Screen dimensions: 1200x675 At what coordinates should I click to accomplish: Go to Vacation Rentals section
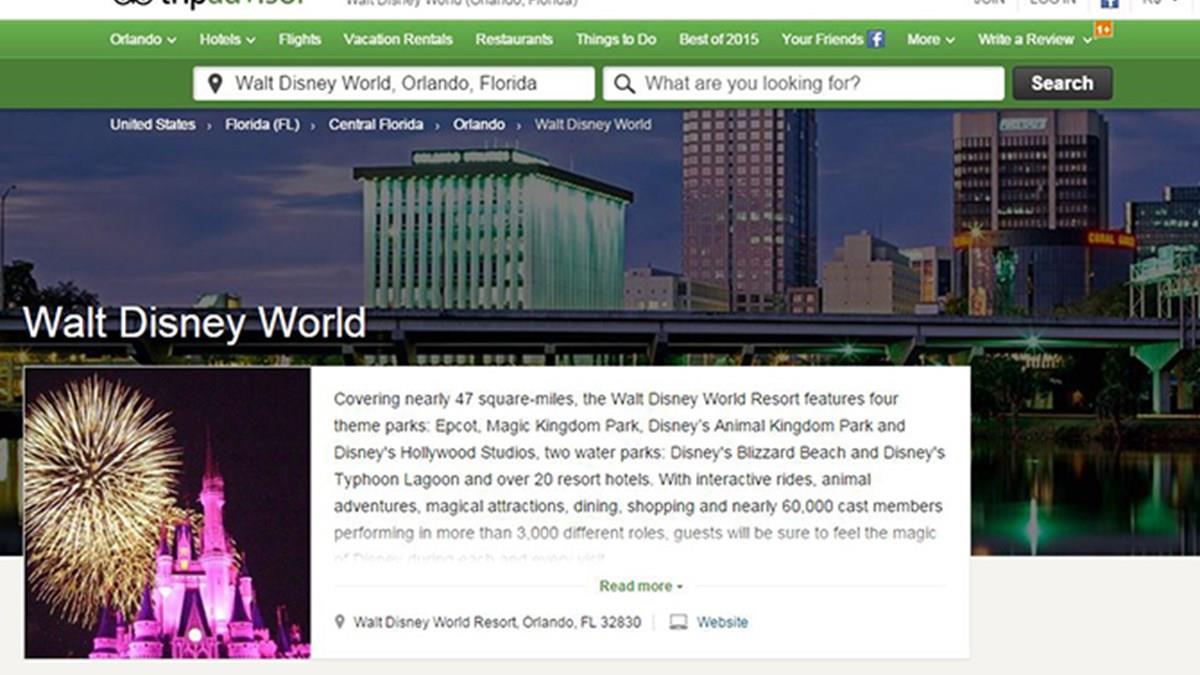click(x=398, y=39)
